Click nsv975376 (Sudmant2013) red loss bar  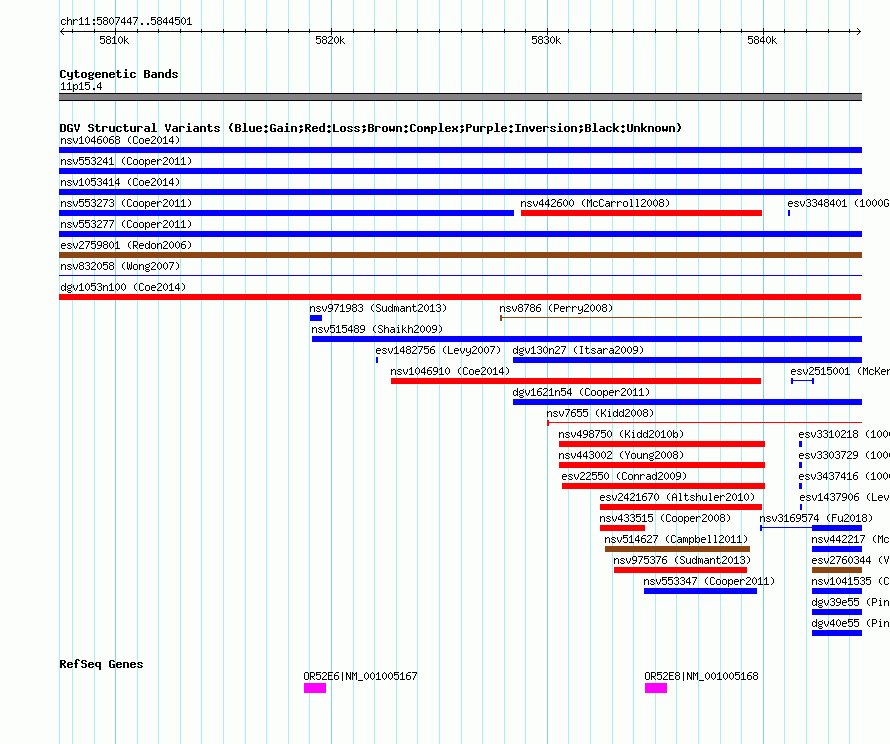(x=681, y=570)
